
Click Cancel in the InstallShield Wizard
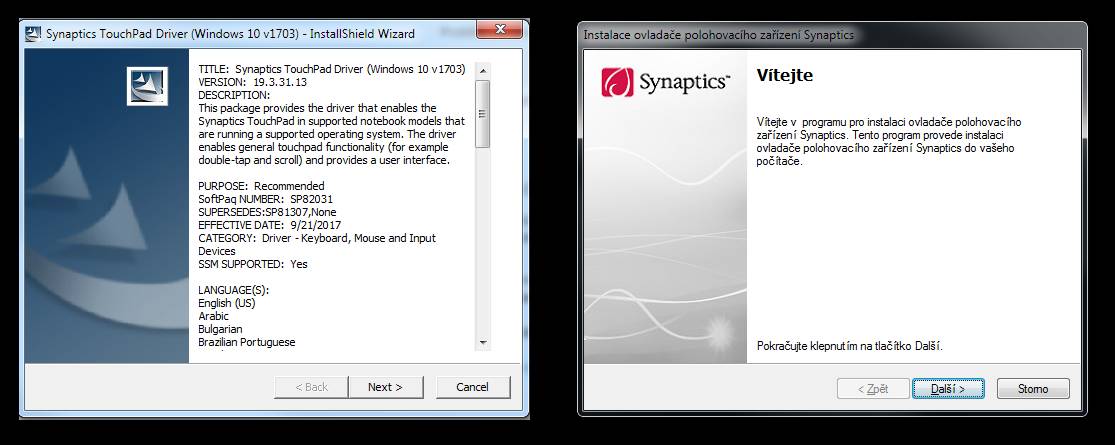473,387
